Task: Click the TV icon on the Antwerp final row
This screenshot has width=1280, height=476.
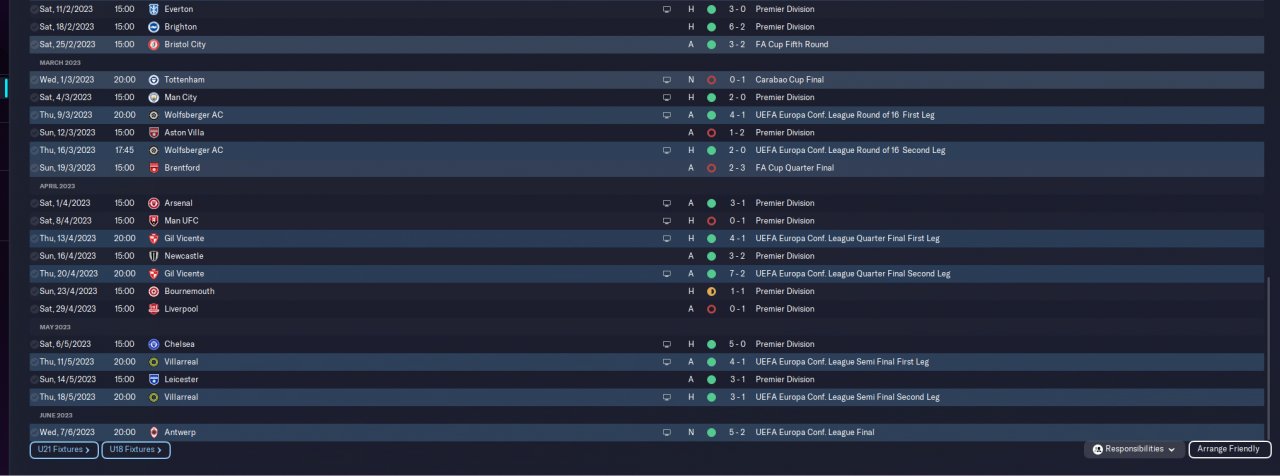Action: tap(667, 433)
